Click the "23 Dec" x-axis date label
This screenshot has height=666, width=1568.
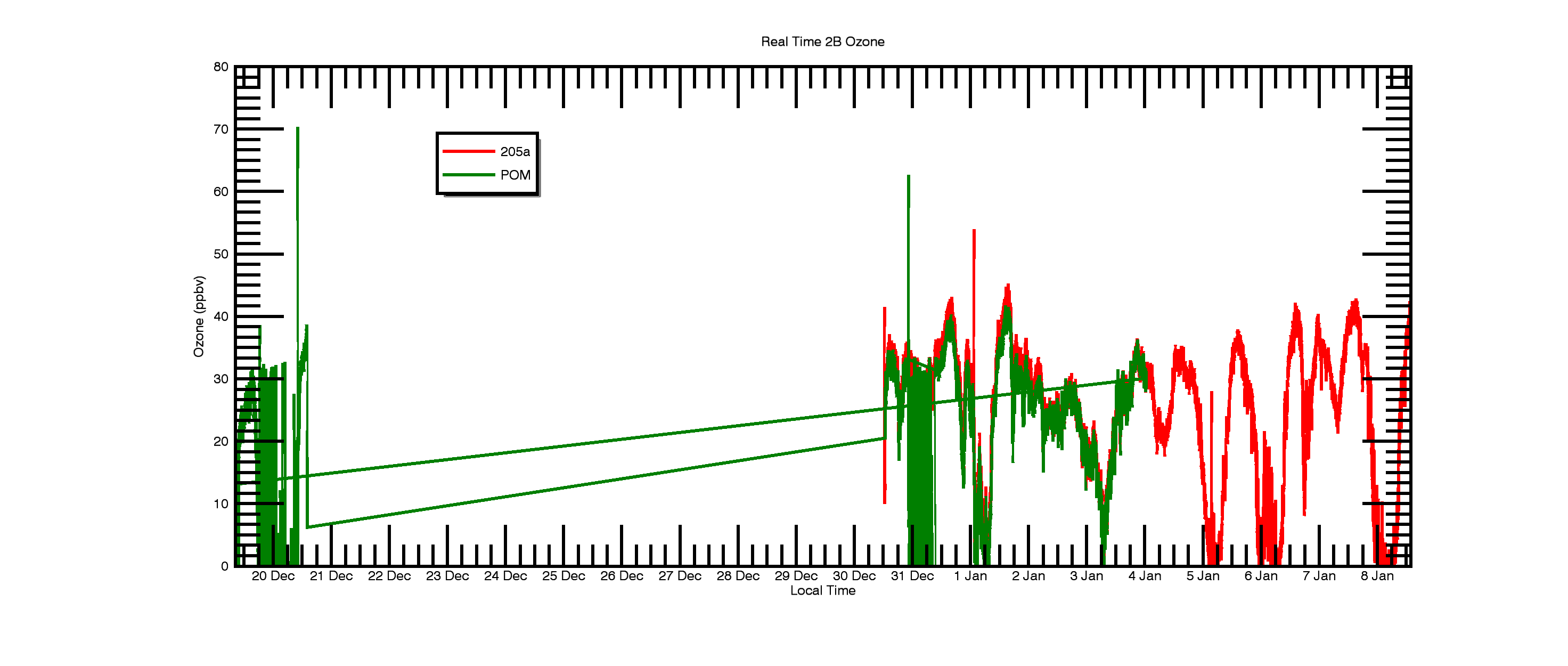pos(447,576)
